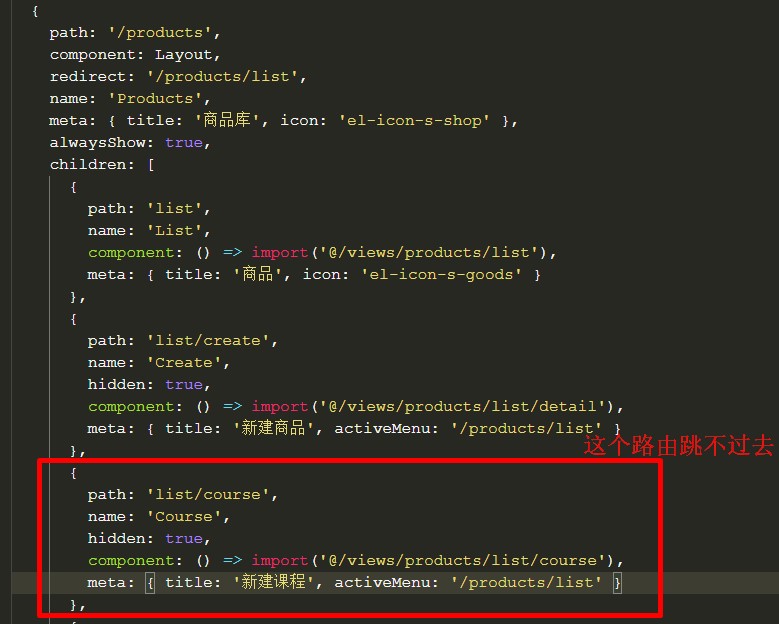Click the 'list/create' path string
The width and height of the screenshot is (779, 624).
[208, 341]
